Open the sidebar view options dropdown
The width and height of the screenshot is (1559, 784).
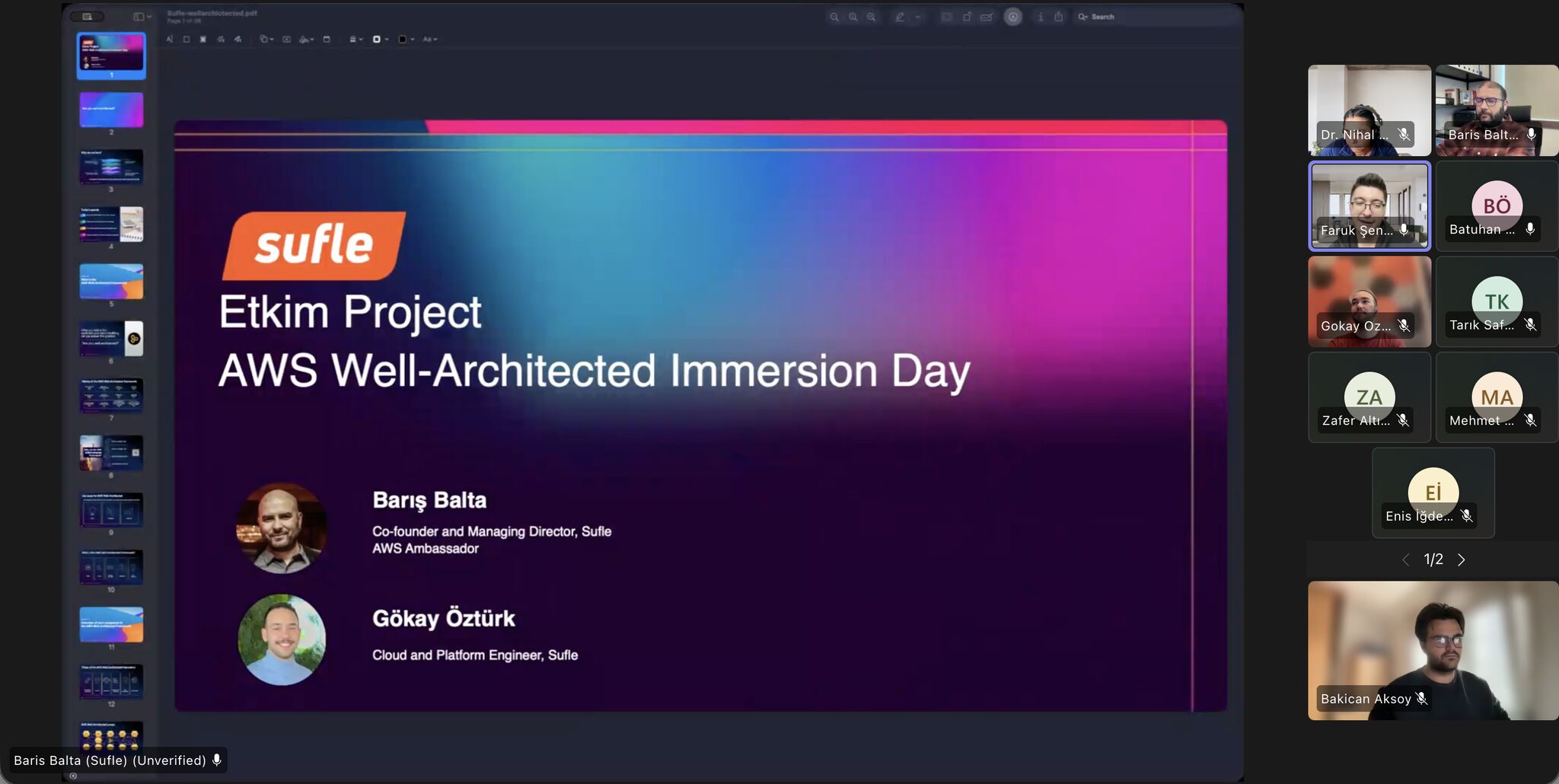(x=142, y=17)
